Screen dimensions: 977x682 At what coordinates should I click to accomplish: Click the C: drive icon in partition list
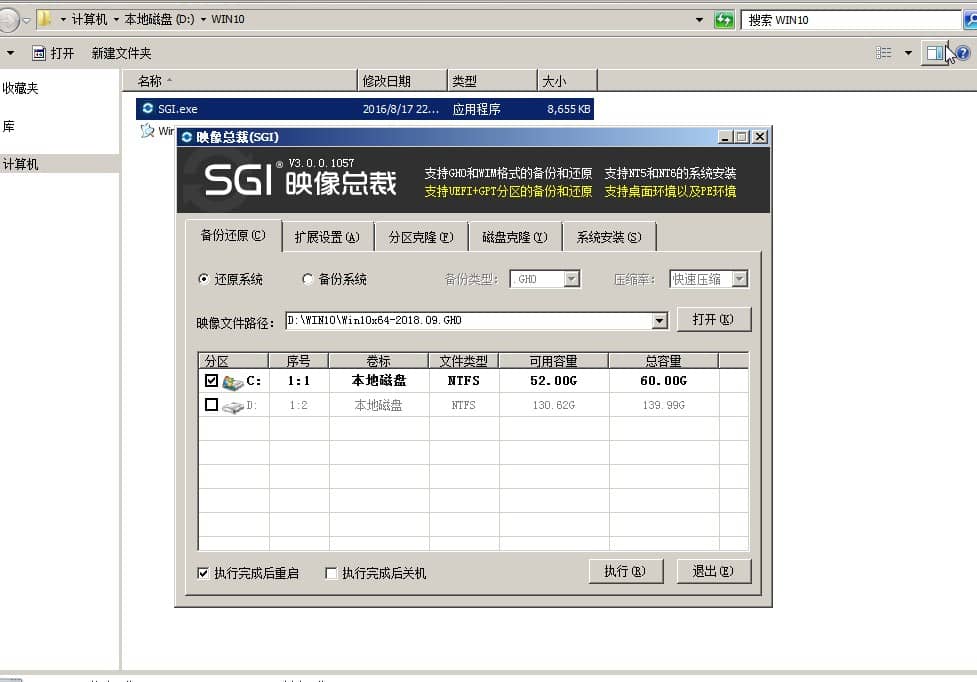coord(233,381)
